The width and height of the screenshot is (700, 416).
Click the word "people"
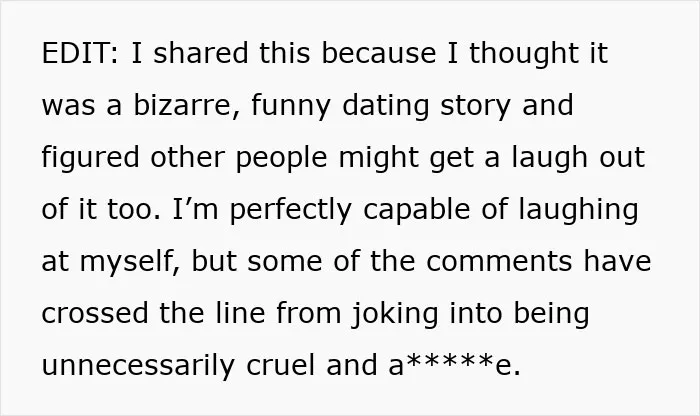coord(282,160)
